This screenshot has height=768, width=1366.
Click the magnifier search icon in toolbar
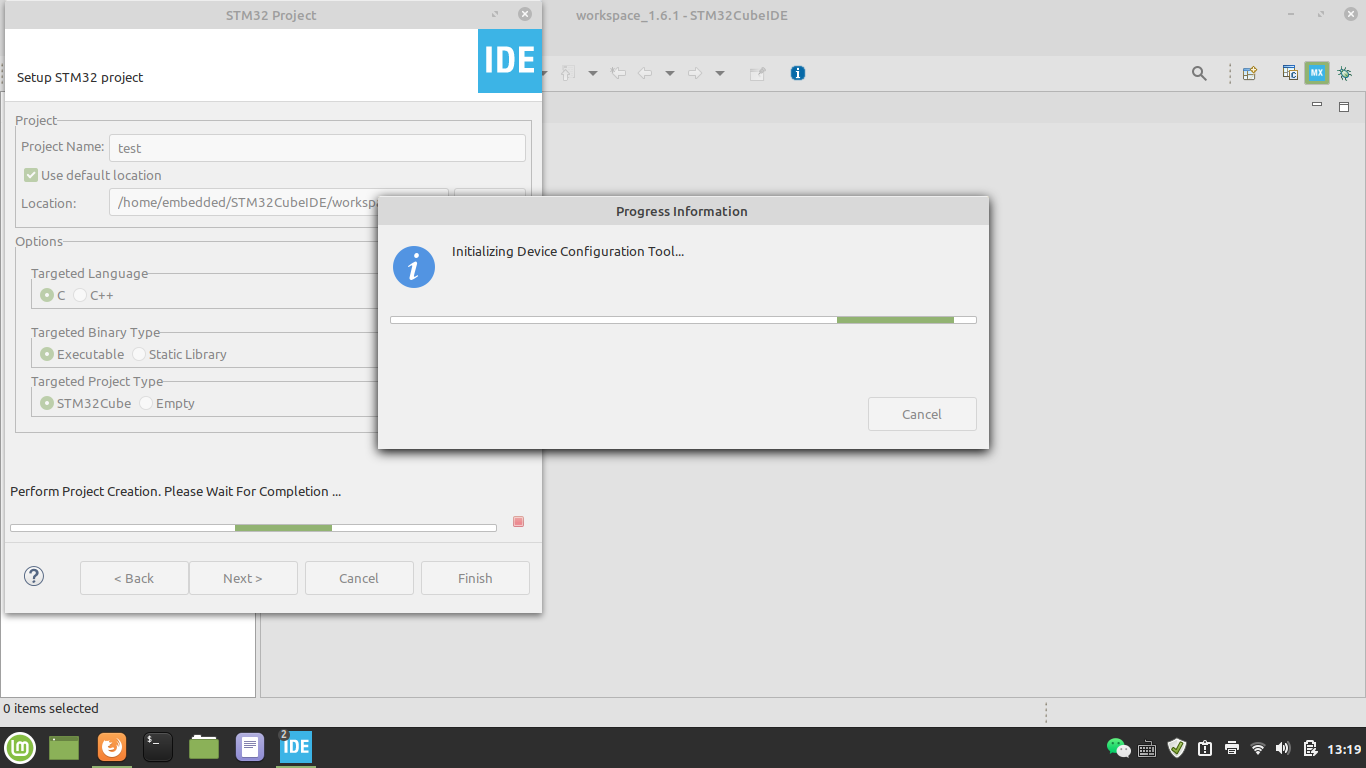pyautogui.click(x=1199, y=73)
